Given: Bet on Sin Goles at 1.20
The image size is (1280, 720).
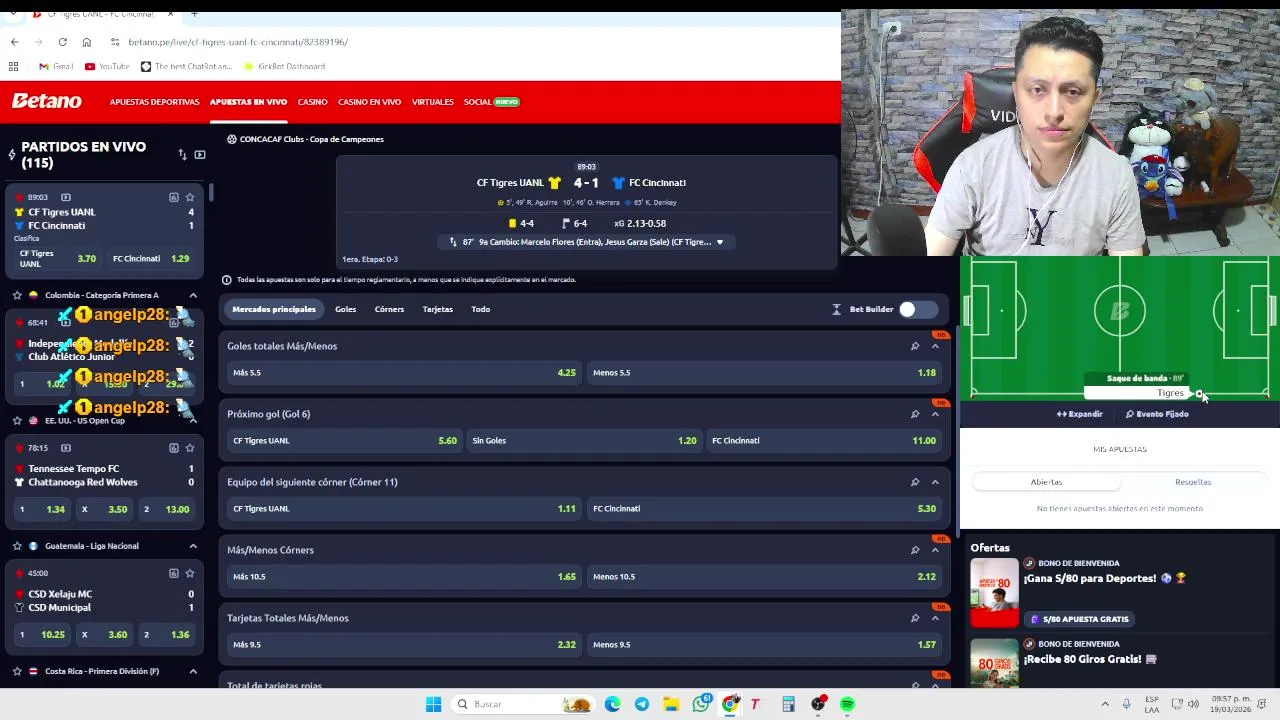Looking at the screenshot, I should click(x=584, y=441).
